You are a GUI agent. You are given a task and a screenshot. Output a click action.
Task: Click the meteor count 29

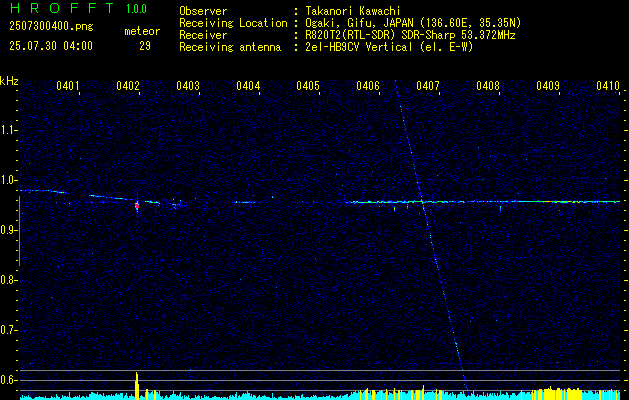pos(145,46)
